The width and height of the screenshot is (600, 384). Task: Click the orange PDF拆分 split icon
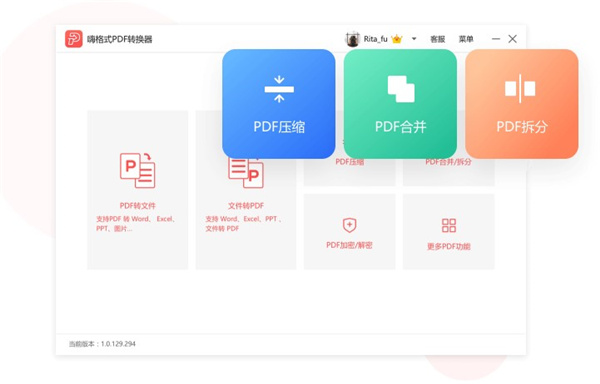pos(520,89)
